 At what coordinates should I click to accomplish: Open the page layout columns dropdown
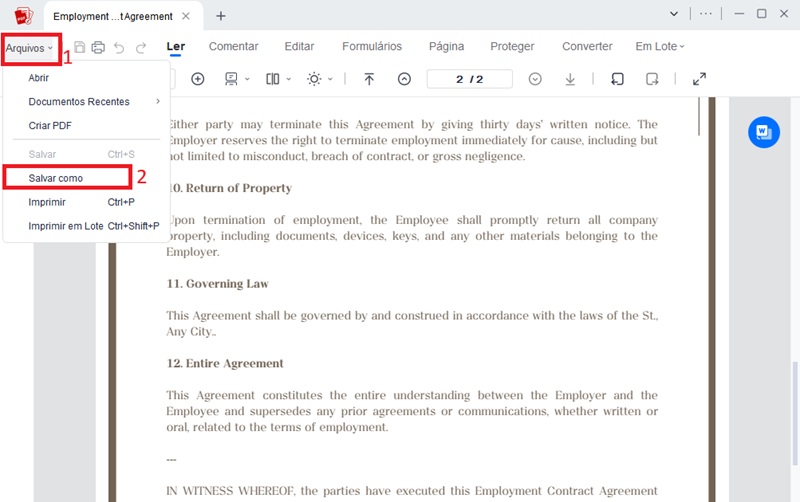(278, 79)
